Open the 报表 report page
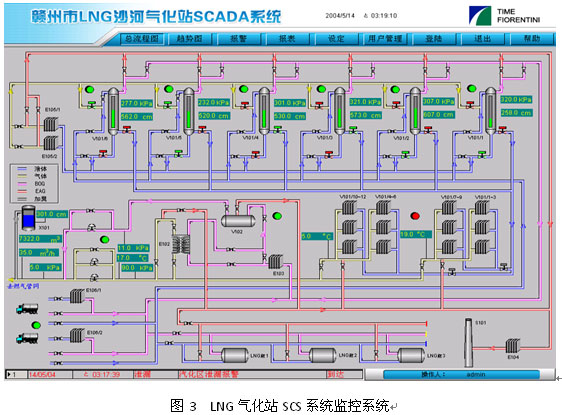The width and height of the screenshot is (562, 415). click(287, 39)
